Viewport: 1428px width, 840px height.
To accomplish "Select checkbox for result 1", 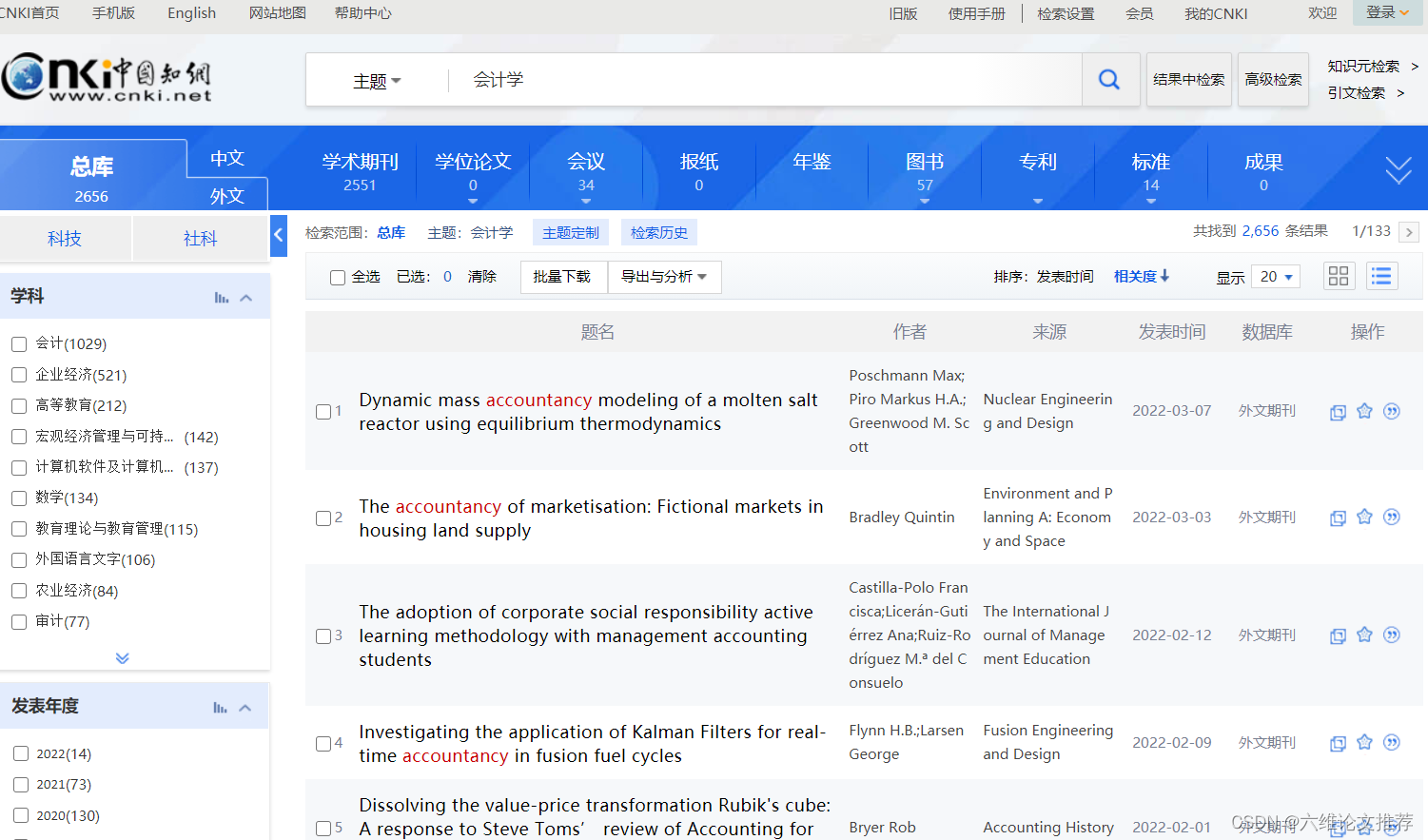I will [x=323, y=412].
